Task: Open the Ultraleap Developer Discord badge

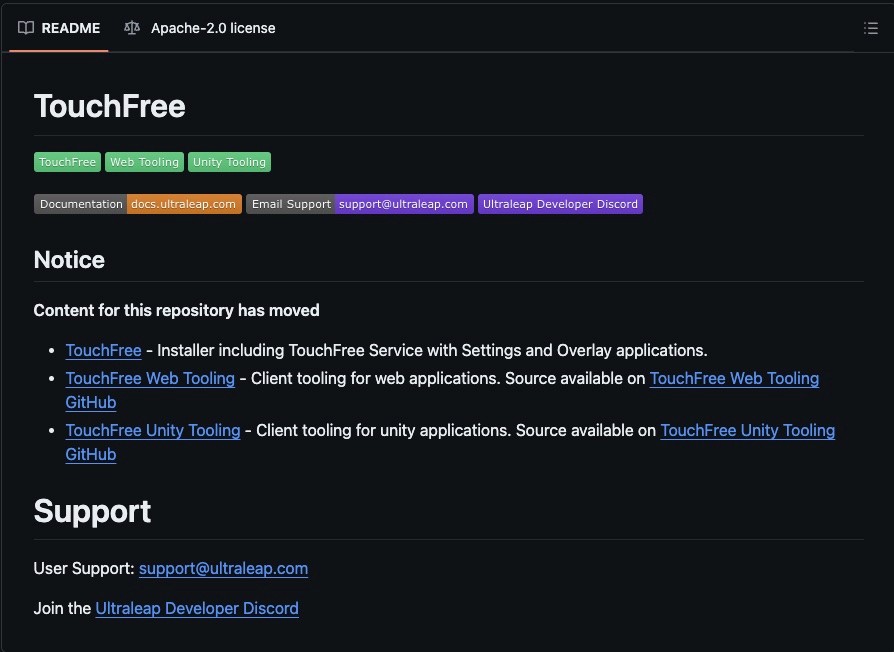Action: 560,204
